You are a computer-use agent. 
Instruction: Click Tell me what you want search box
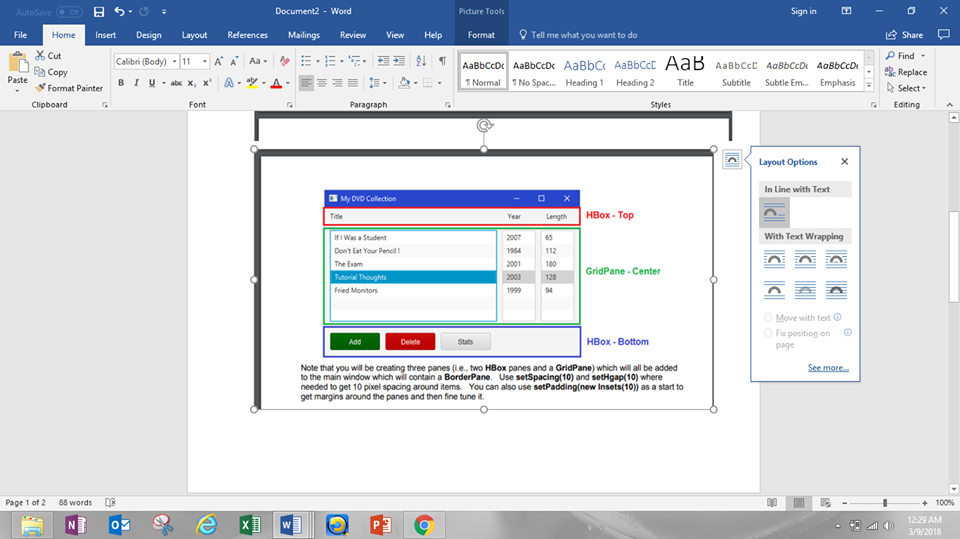tap(578, 35)
